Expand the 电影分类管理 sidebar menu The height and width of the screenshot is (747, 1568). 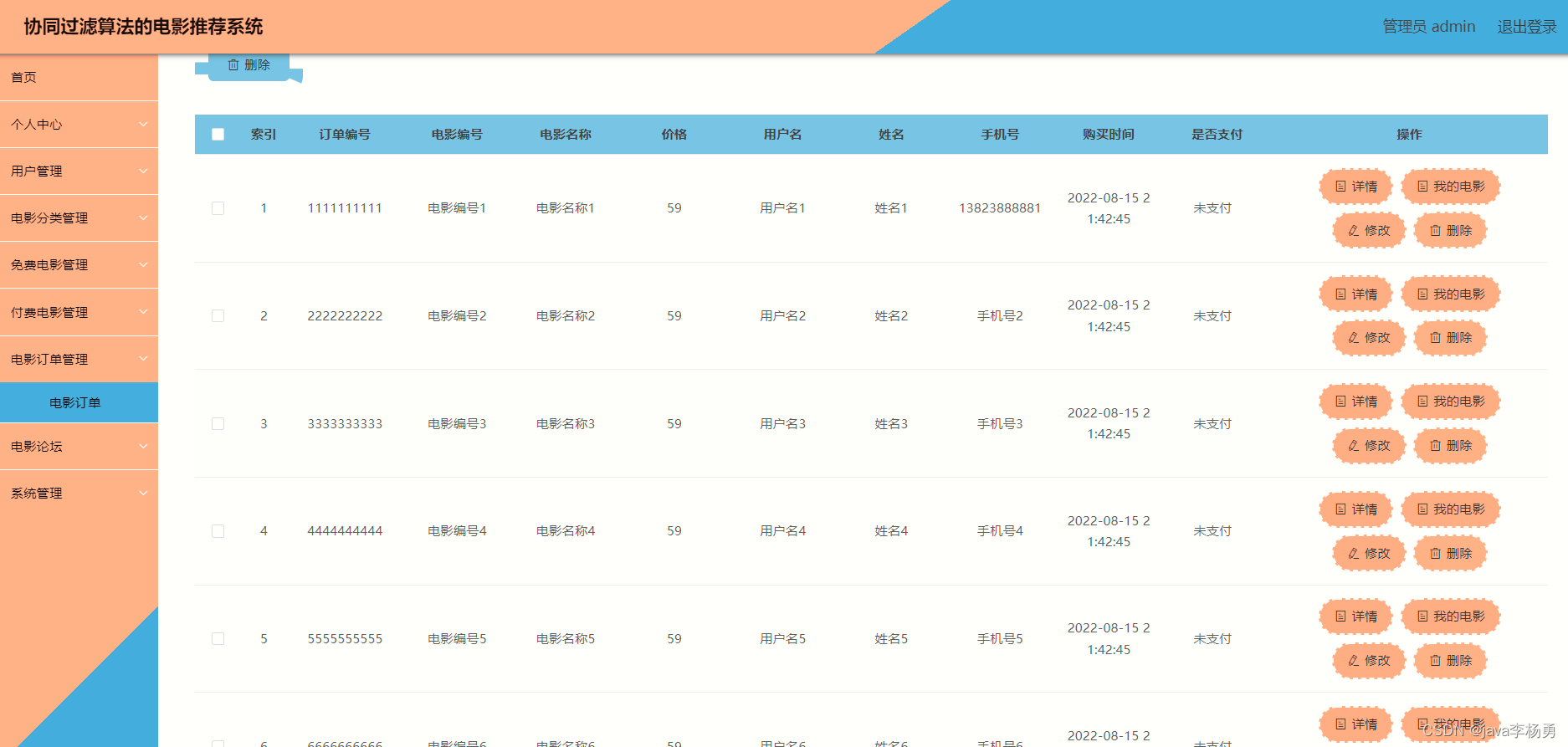tap(79, 218)
